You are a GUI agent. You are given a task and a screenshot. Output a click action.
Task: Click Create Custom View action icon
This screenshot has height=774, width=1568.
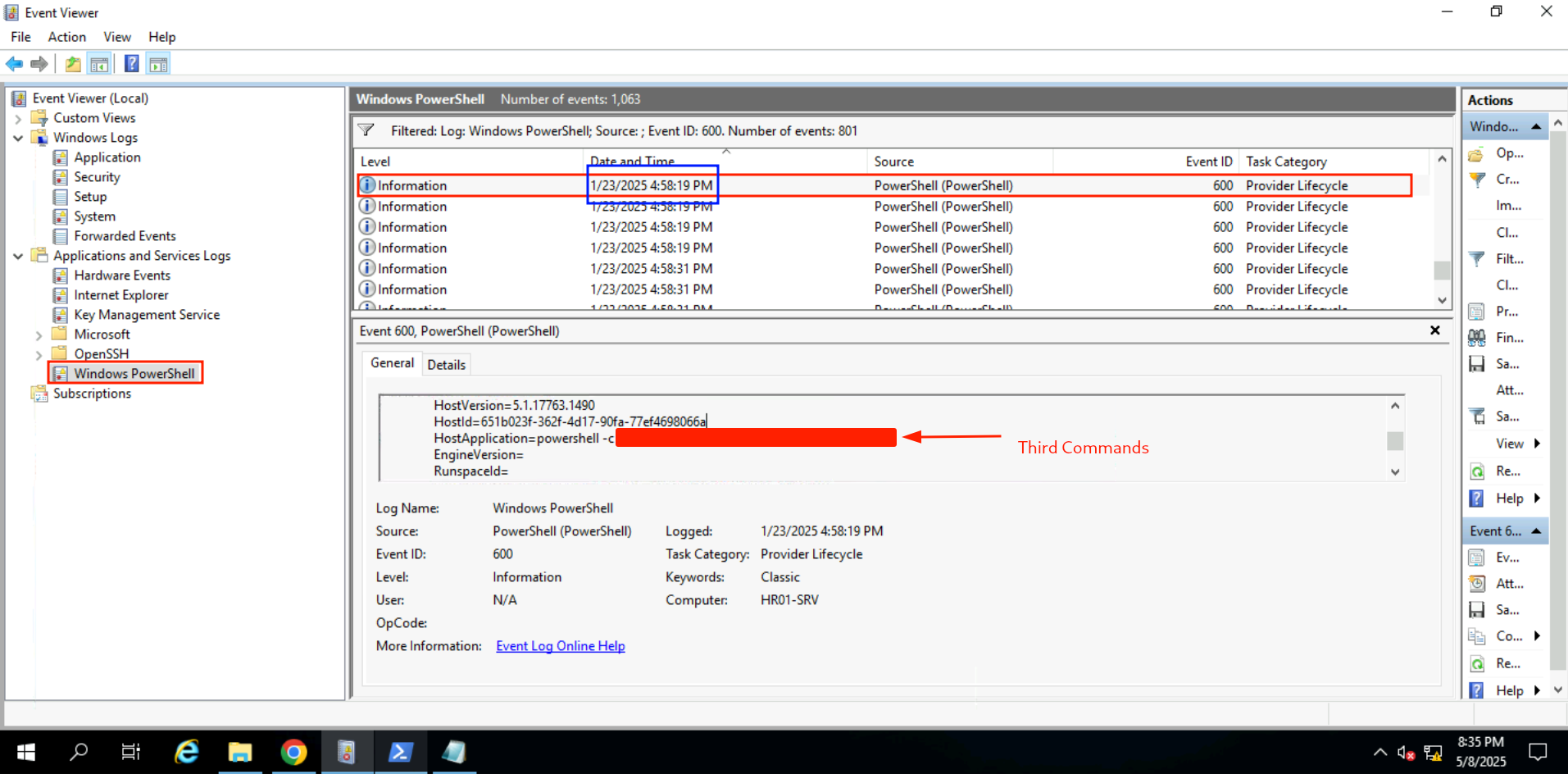point(1476,180)
